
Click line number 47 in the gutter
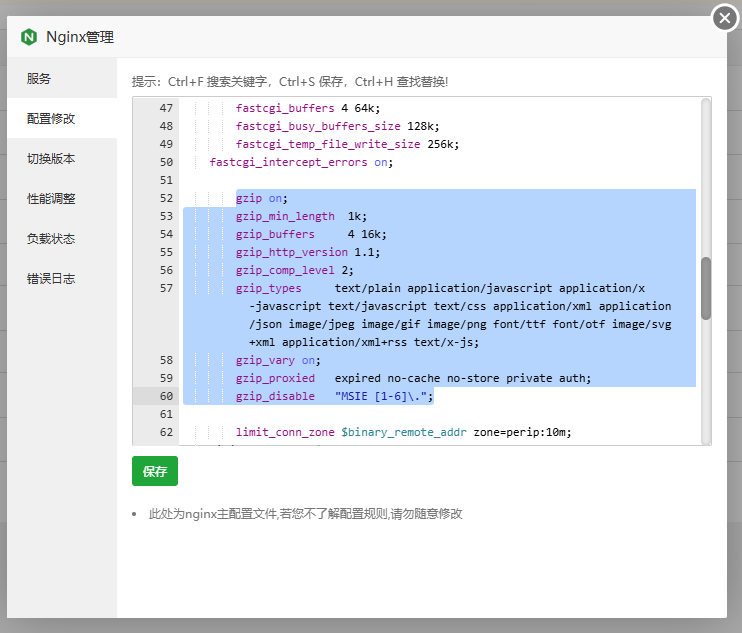(165, 108)
